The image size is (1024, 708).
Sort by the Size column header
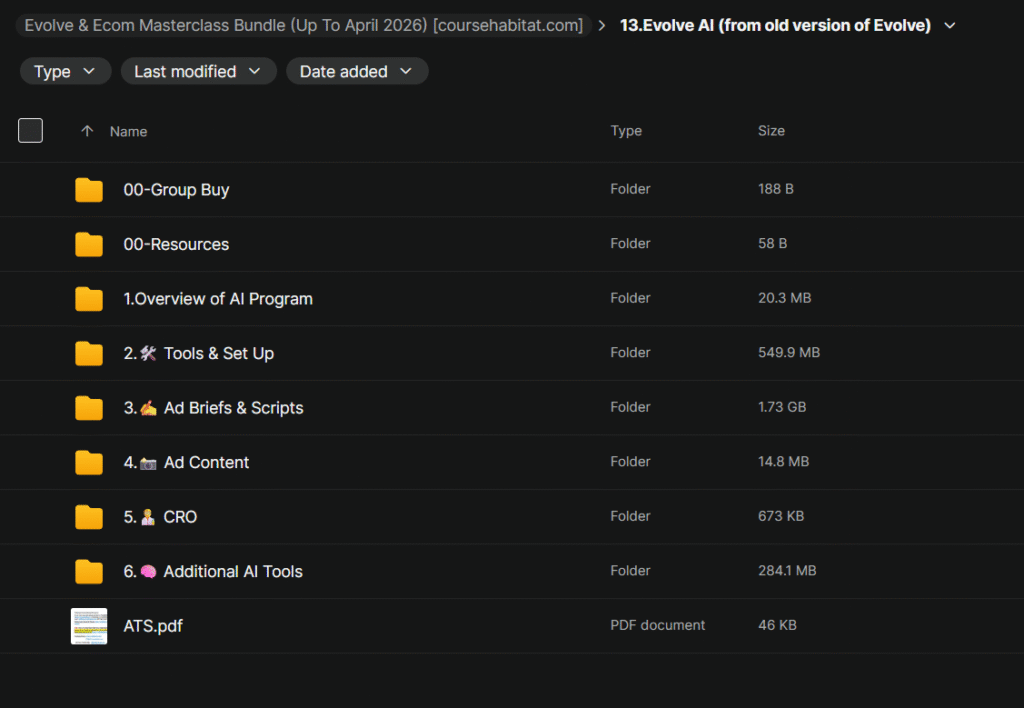tap(771, 131)
